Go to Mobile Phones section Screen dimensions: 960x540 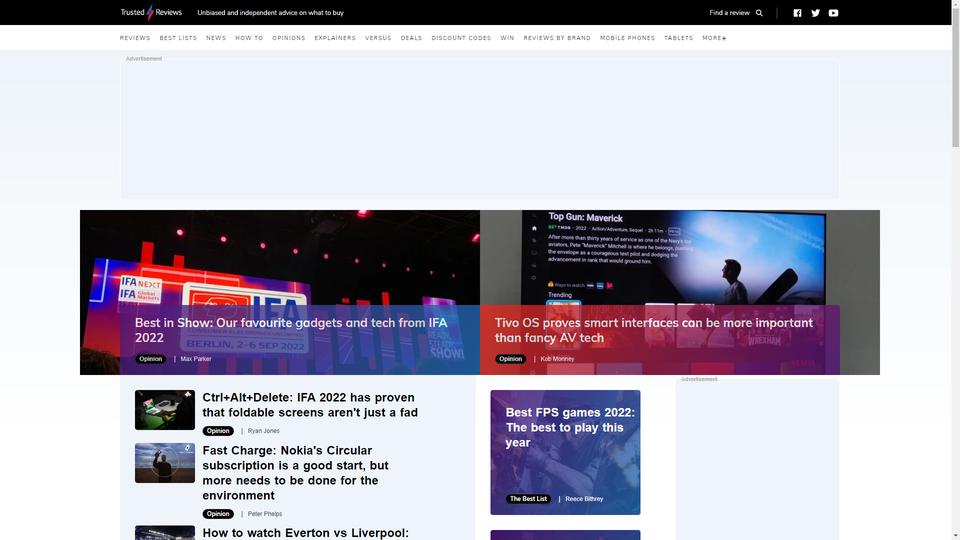628,38
